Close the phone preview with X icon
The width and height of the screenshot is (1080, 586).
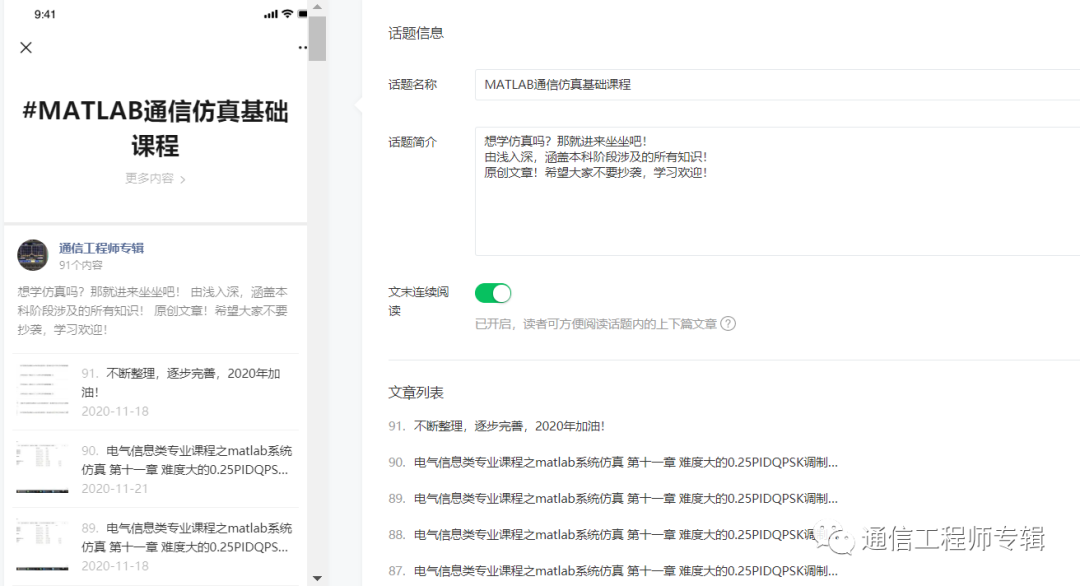point(26,48)
